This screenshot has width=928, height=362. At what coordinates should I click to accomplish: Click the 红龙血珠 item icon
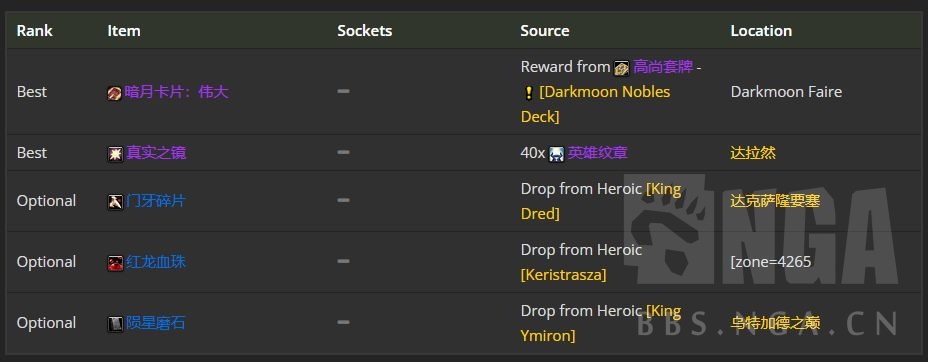click(x=115, y=263)
